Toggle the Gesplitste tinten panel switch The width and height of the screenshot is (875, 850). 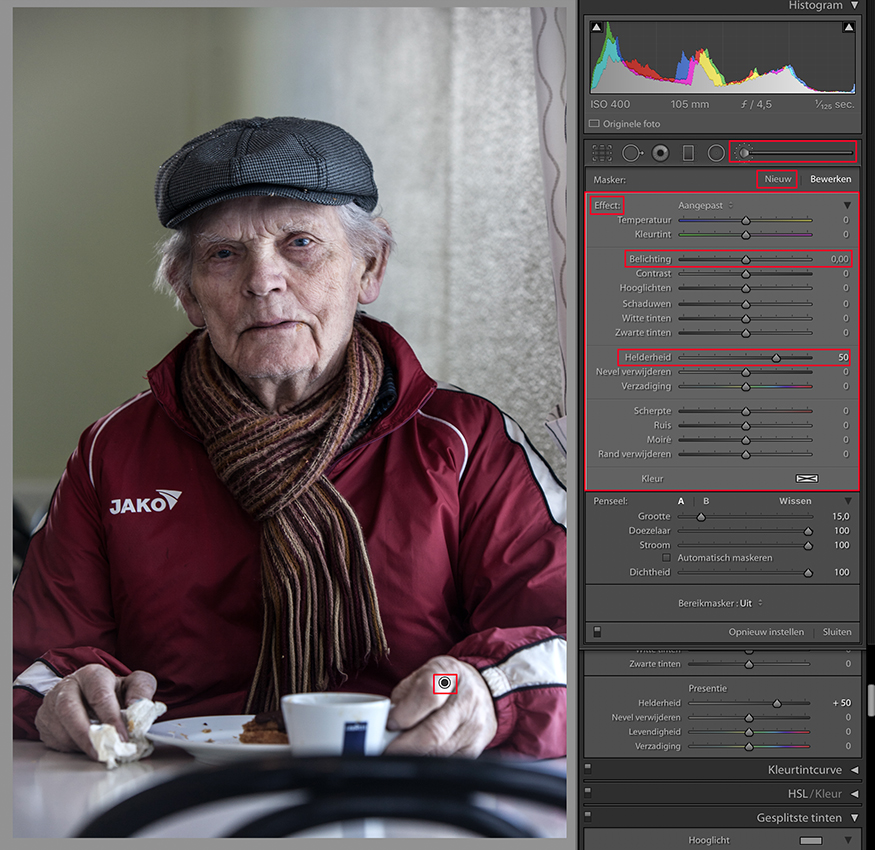588,817
